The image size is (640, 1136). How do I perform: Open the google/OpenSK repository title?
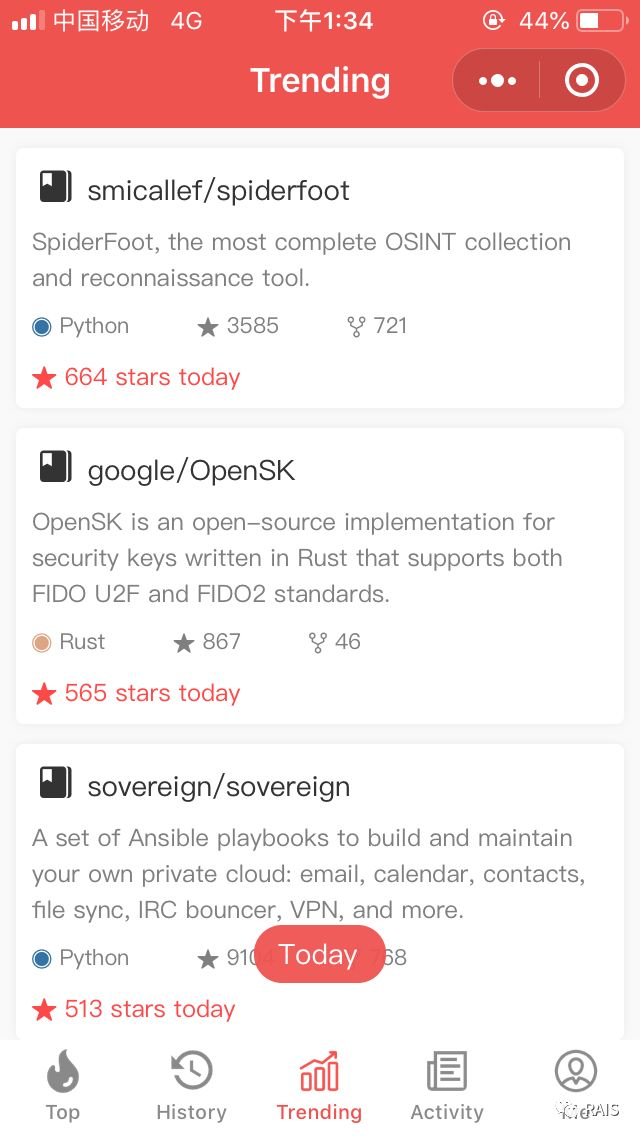[191, 470]
